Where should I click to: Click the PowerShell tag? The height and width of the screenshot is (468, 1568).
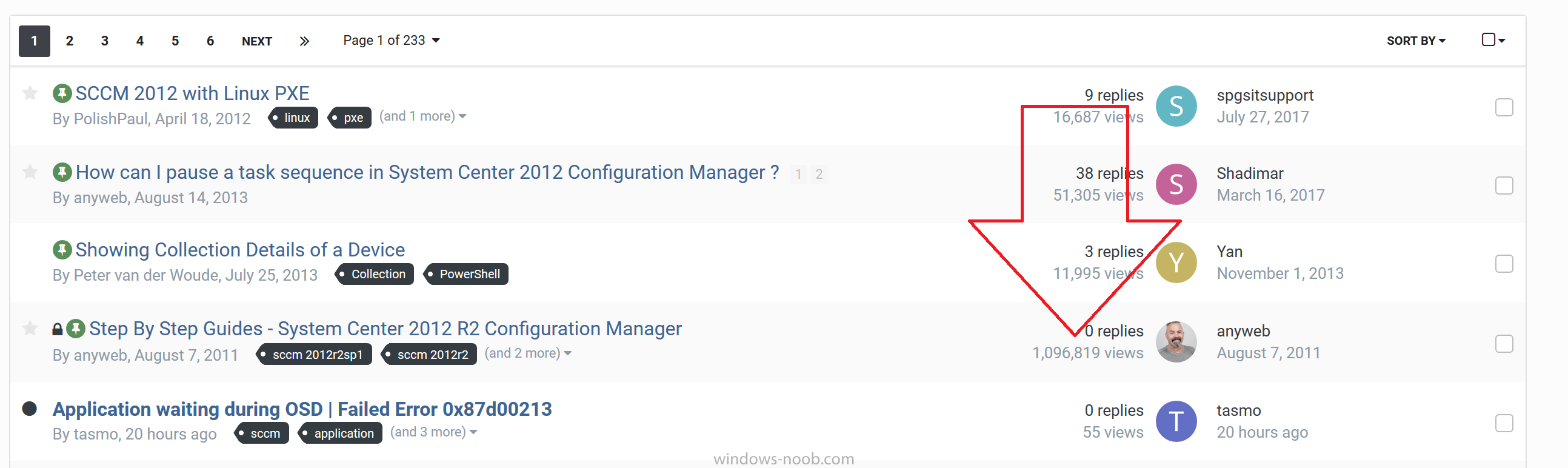[x=465, y=274]
